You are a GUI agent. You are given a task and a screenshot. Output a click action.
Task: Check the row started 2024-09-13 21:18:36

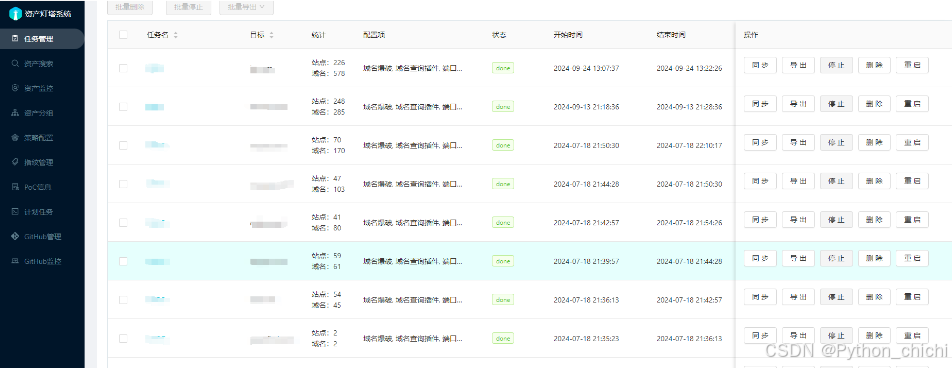[123, 106]
